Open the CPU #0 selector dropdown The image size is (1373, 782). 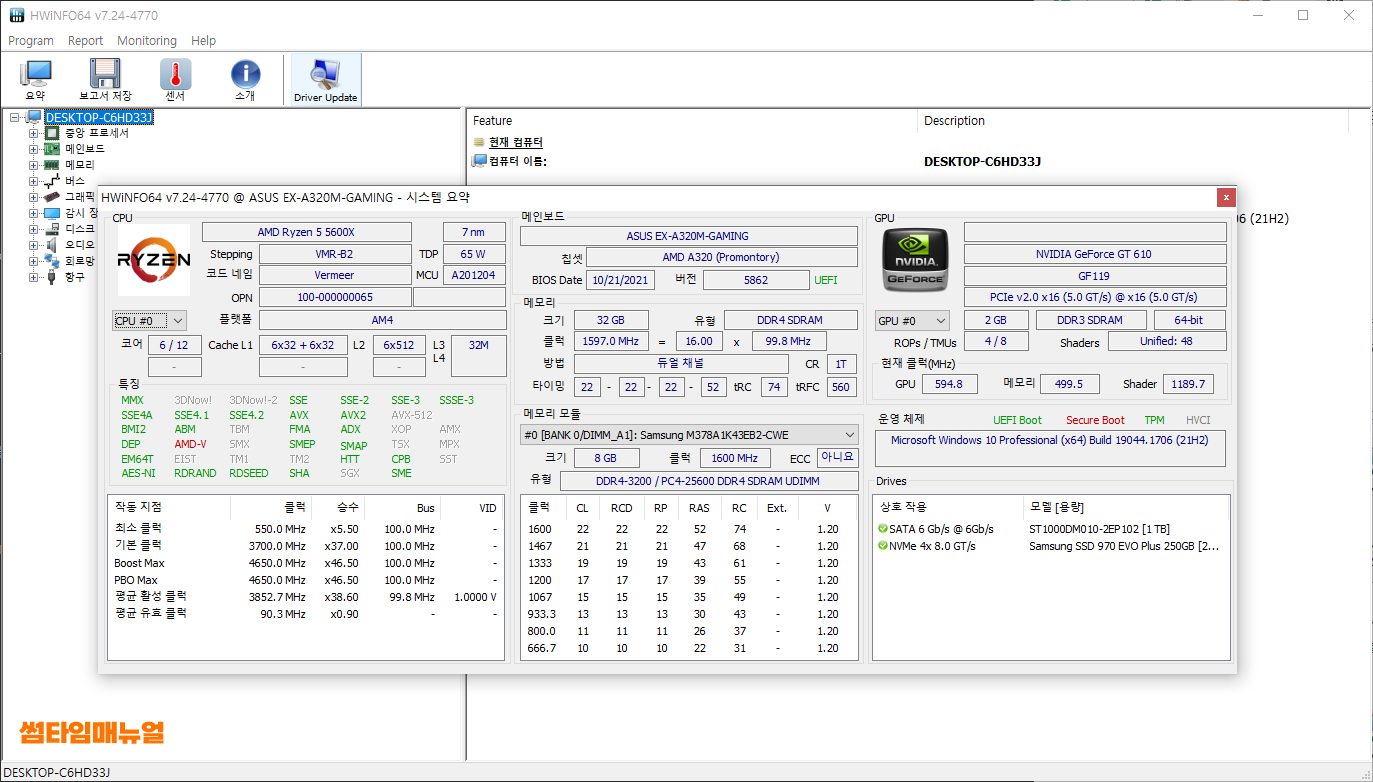tap(149, 321)
